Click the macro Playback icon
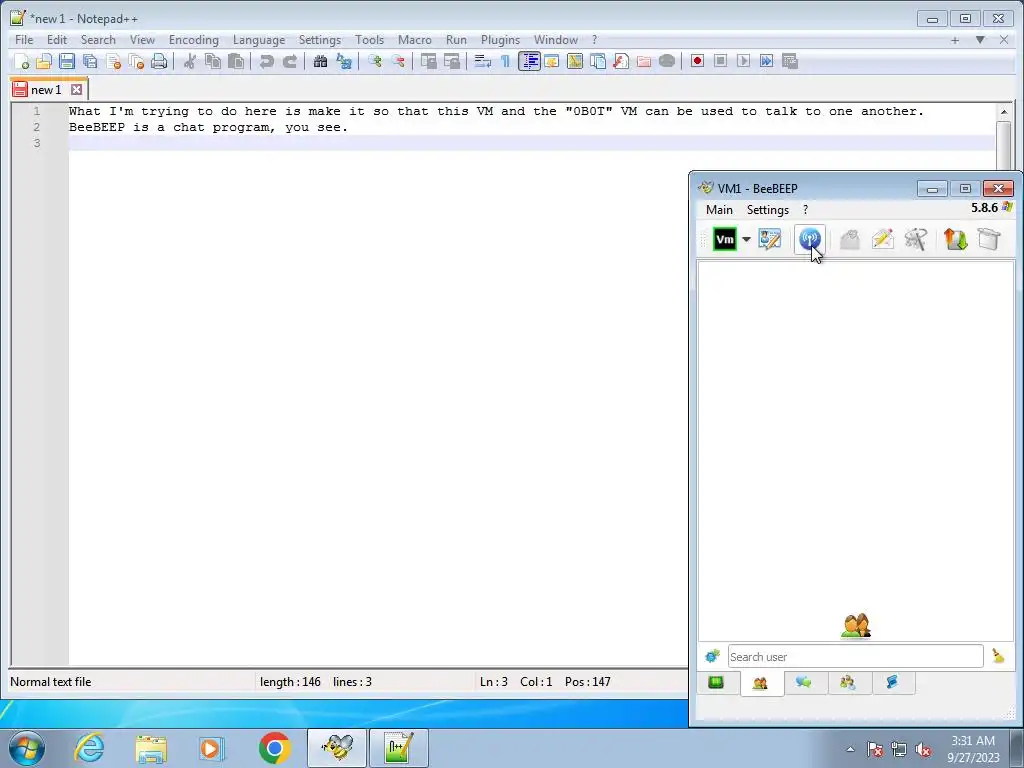 pyautogui.click(x=743, y=61)
